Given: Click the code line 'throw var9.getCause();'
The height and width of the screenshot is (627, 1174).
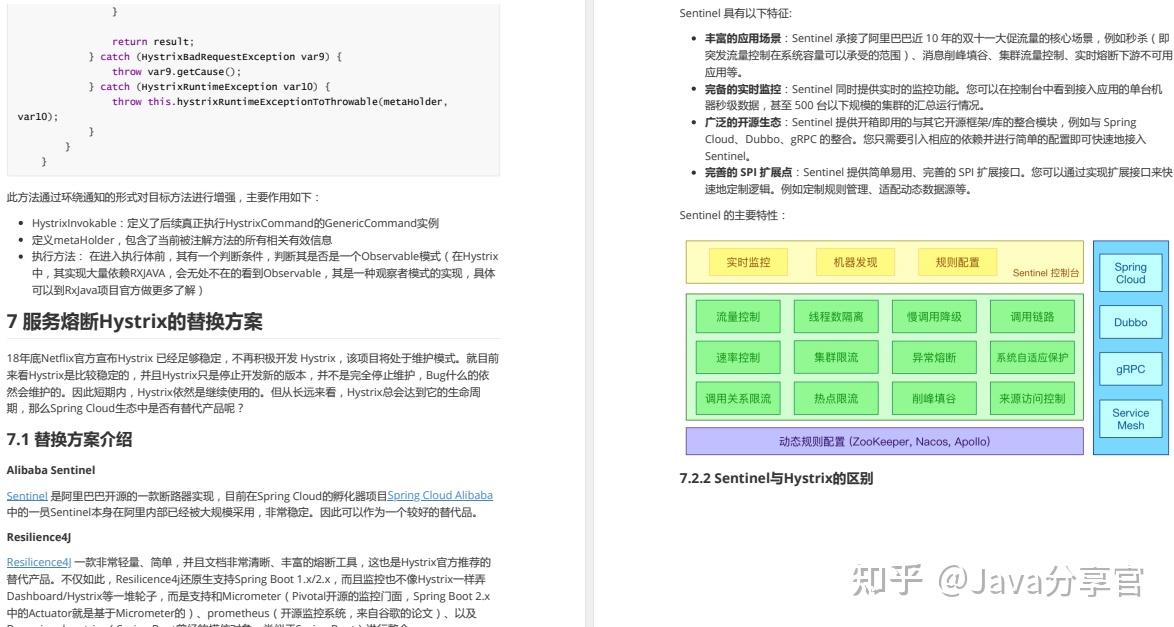Looking at the screenshot, I should 177,71.
